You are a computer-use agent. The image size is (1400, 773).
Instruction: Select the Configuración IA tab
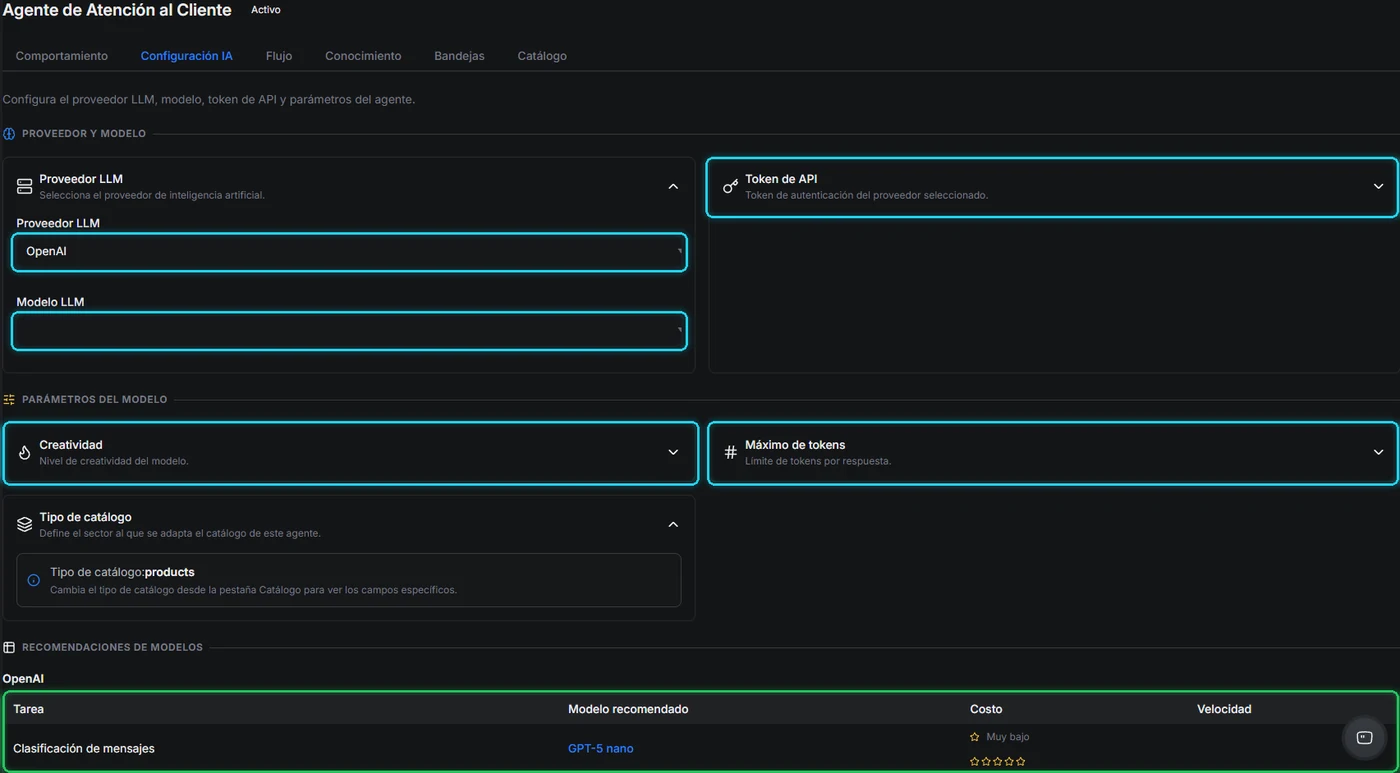tap(186, 56)
